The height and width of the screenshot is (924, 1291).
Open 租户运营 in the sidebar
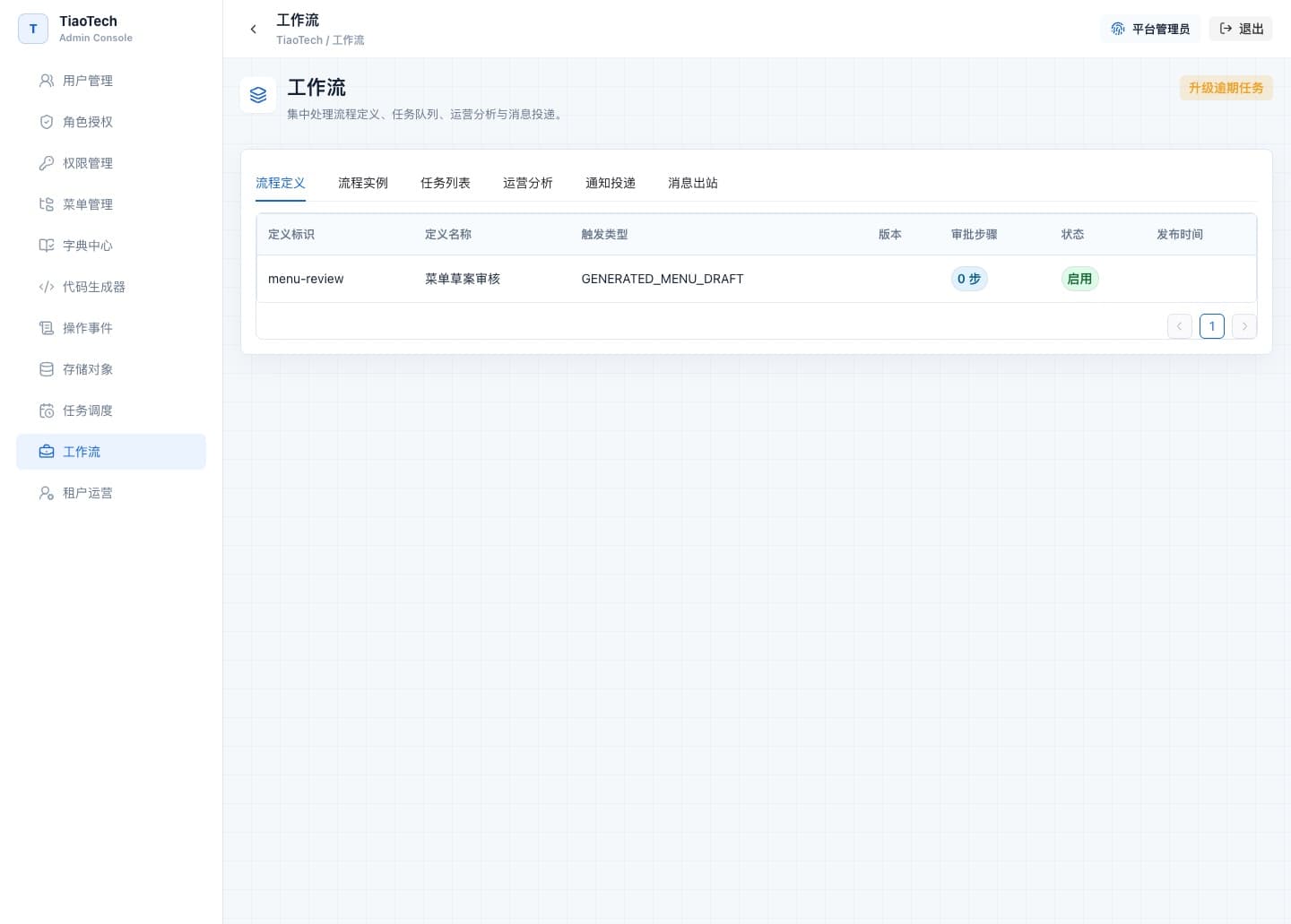pos(111,493)
